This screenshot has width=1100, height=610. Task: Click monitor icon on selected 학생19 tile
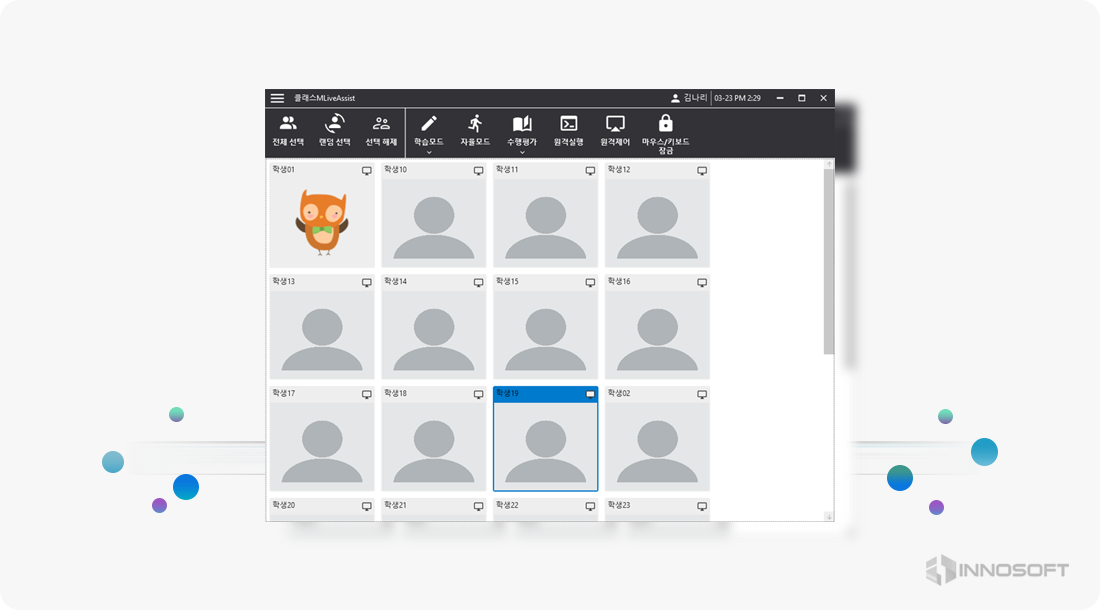(x=590, y=395)
